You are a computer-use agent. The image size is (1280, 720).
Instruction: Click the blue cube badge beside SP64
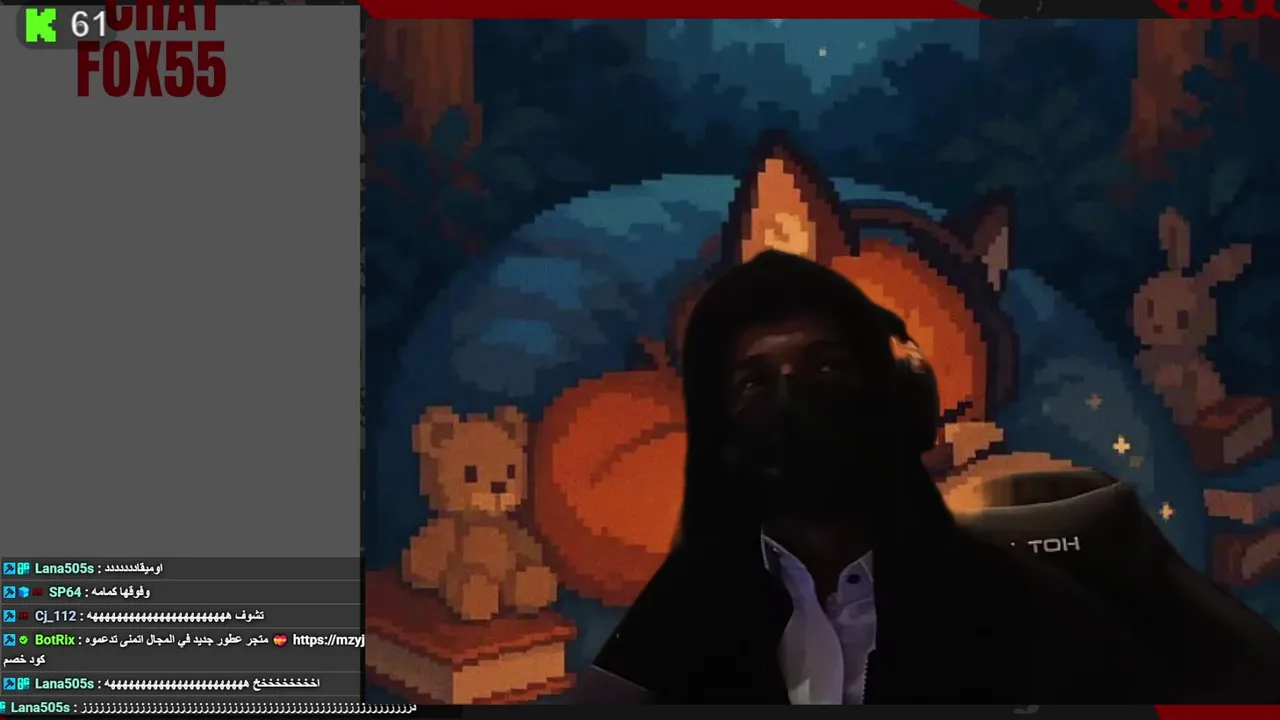[x=24, y=592]
